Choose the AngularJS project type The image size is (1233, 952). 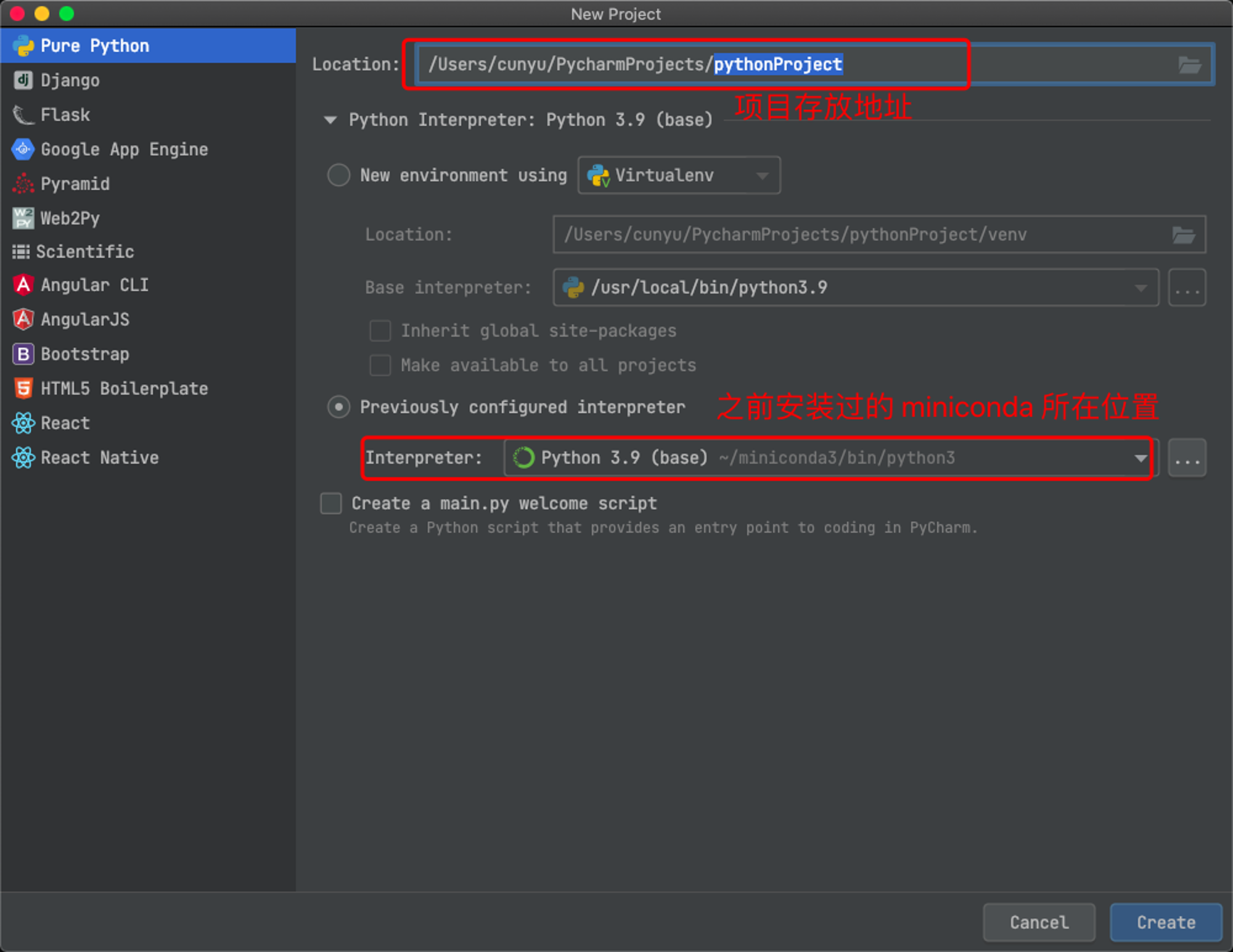coord(148,319)
